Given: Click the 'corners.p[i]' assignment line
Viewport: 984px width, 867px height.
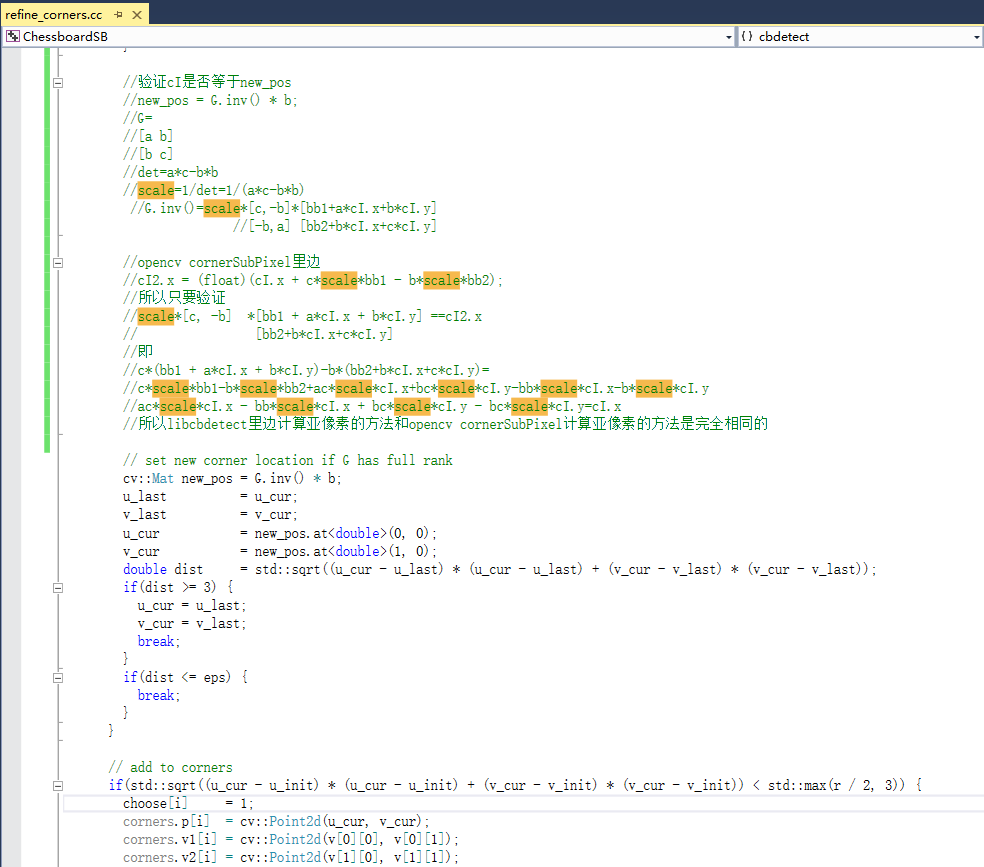Looking at the screenshot, I should 276,822.
